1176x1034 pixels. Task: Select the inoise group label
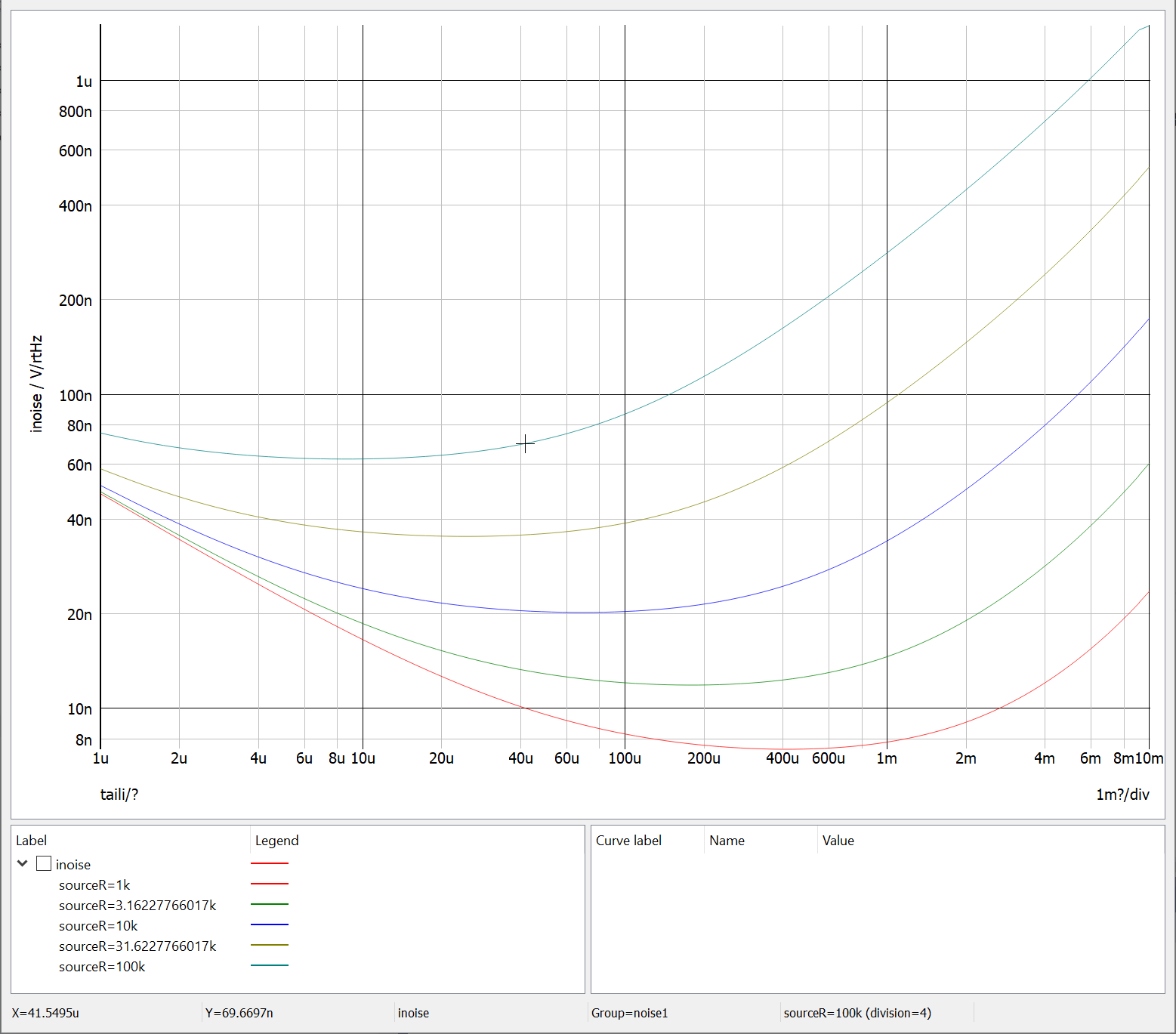73,865
